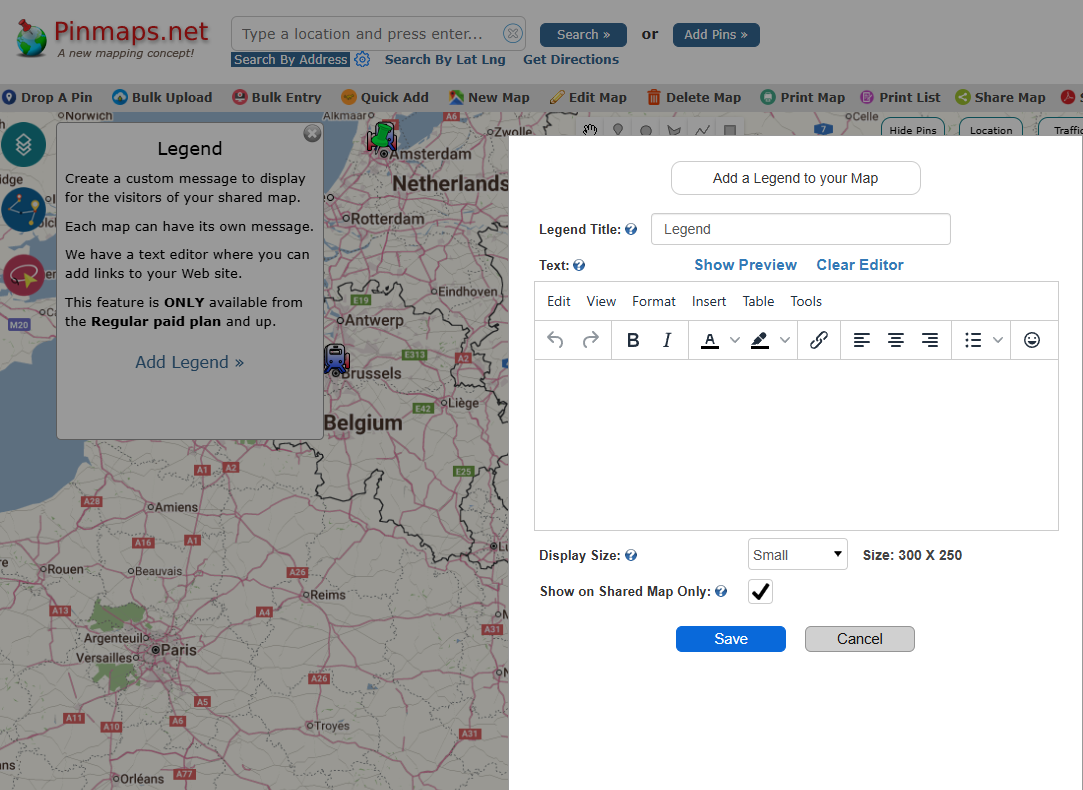Click the Shared Map Only help icon
The height and width of the screenshot is (790, 1083).
point(721,591)
